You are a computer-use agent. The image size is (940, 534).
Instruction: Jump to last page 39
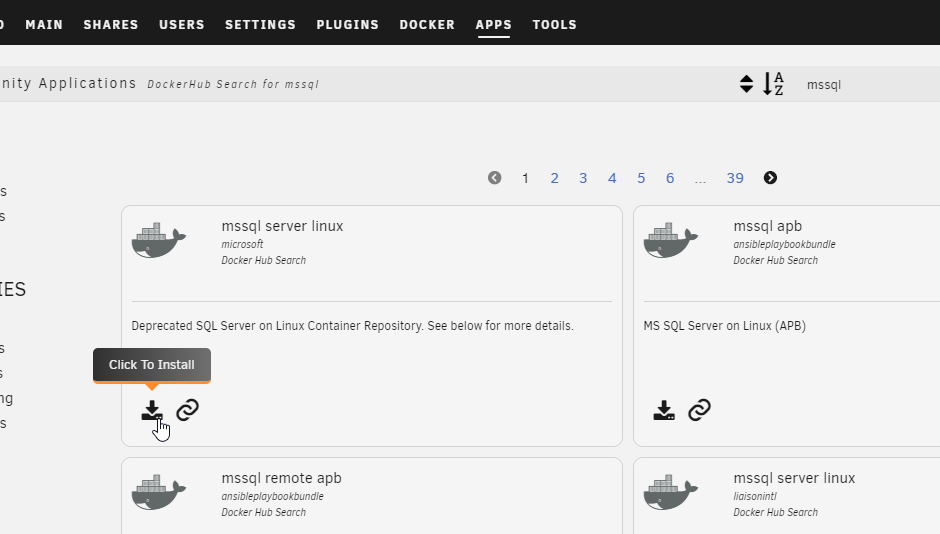point(735,178)
